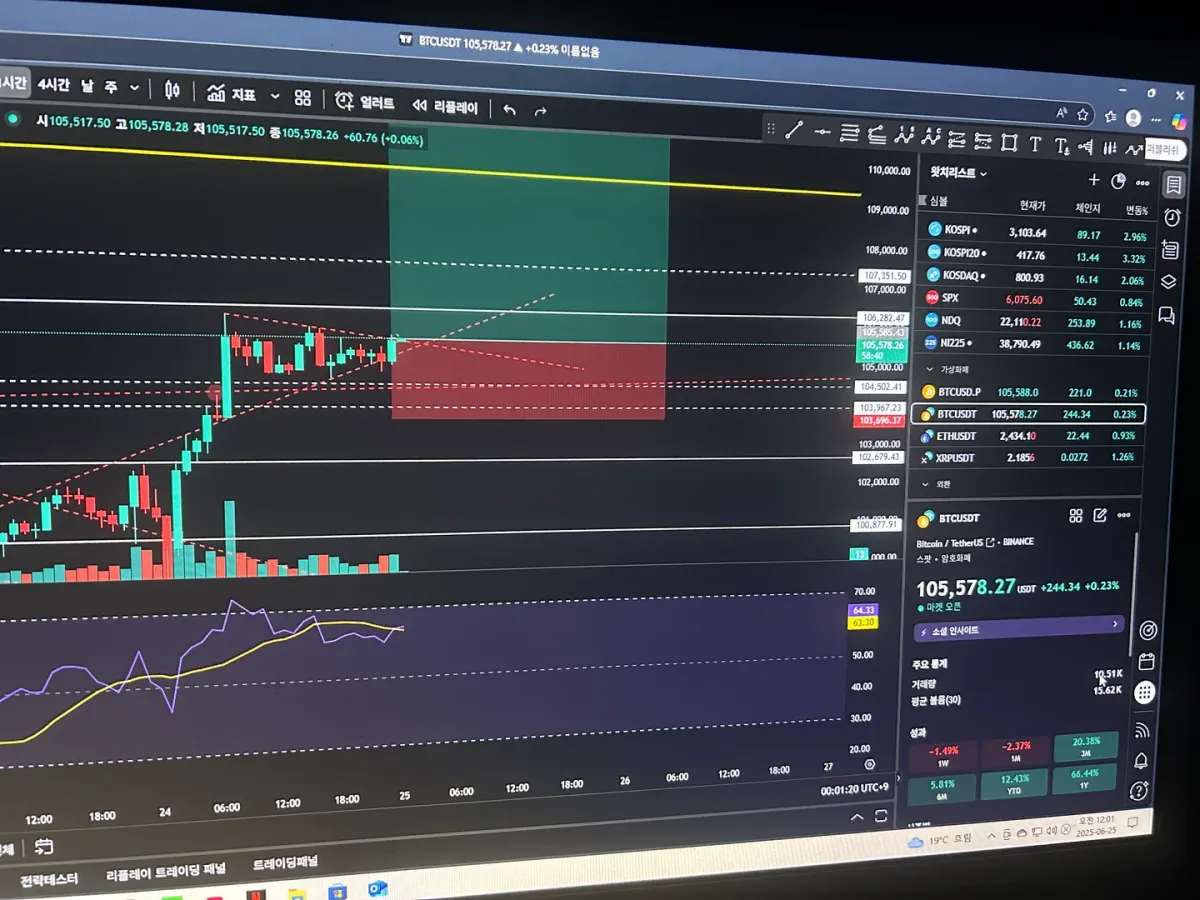Image resolution: width=1200 pixels, height=900 pixels.
Task: Select BTCUSD.P row in the watchlist
Action: (1031, 392)
